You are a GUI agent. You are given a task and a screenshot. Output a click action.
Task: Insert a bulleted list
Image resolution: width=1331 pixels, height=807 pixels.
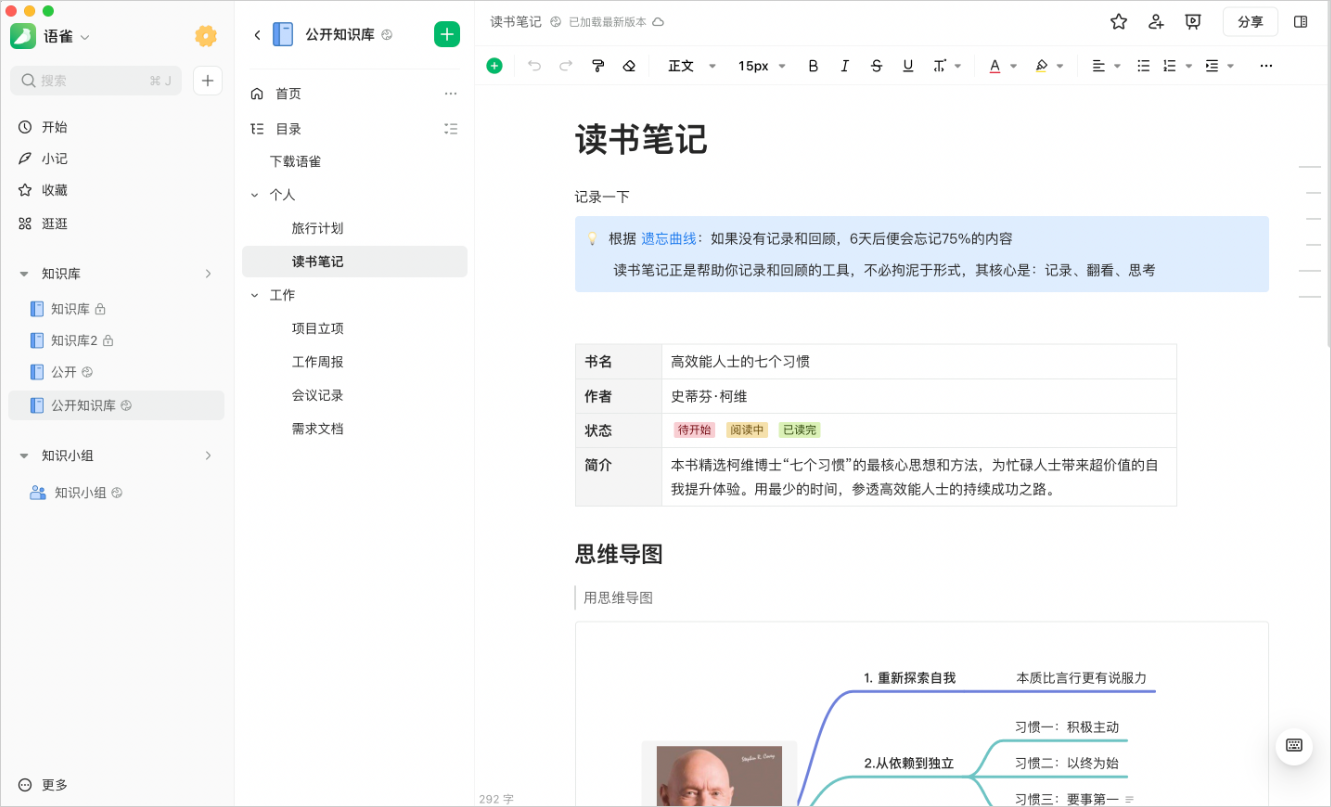1143,66
